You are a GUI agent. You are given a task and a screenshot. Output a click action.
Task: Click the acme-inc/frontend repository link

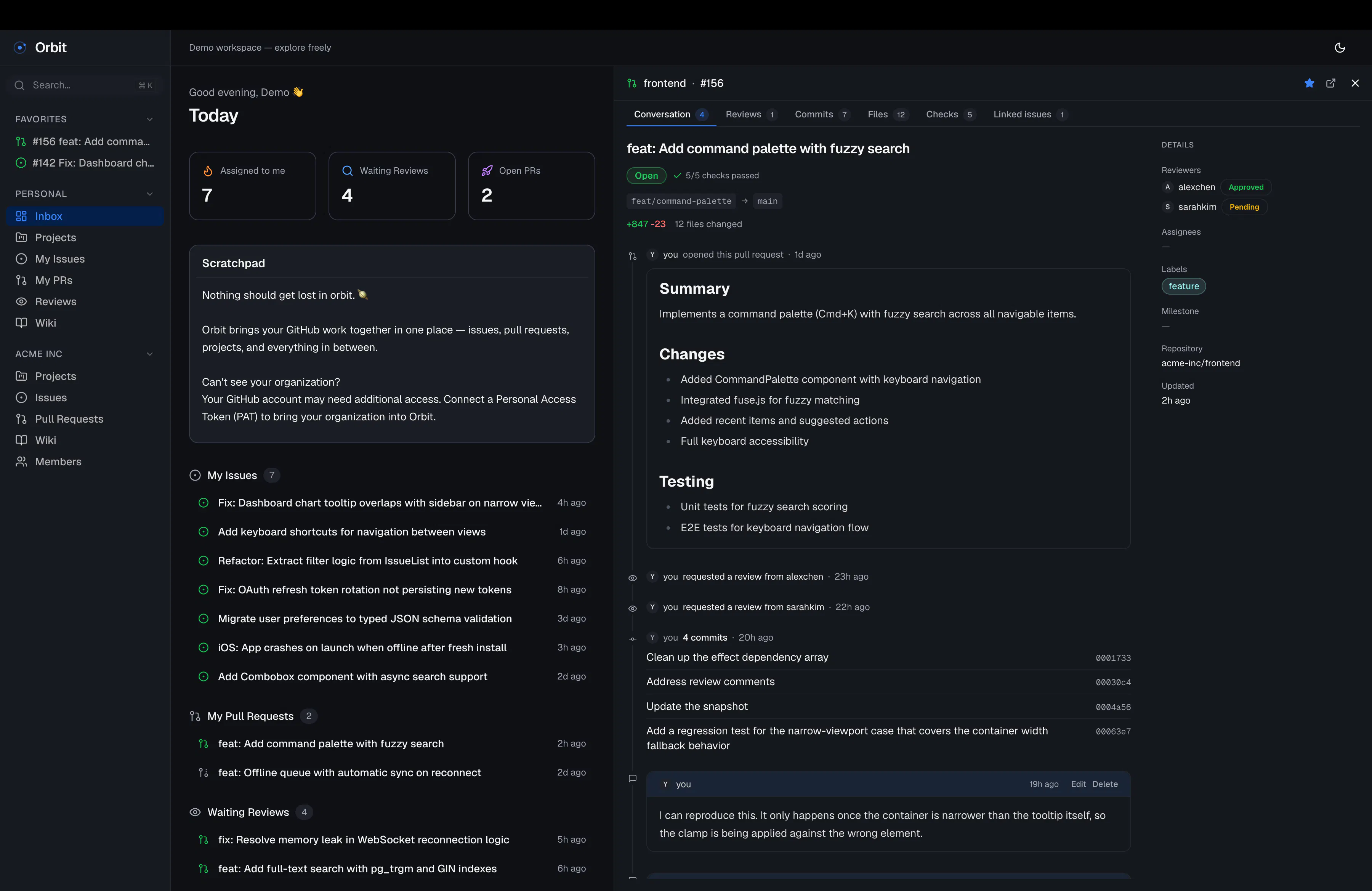pyautogui.click(x=1201, y=363)
